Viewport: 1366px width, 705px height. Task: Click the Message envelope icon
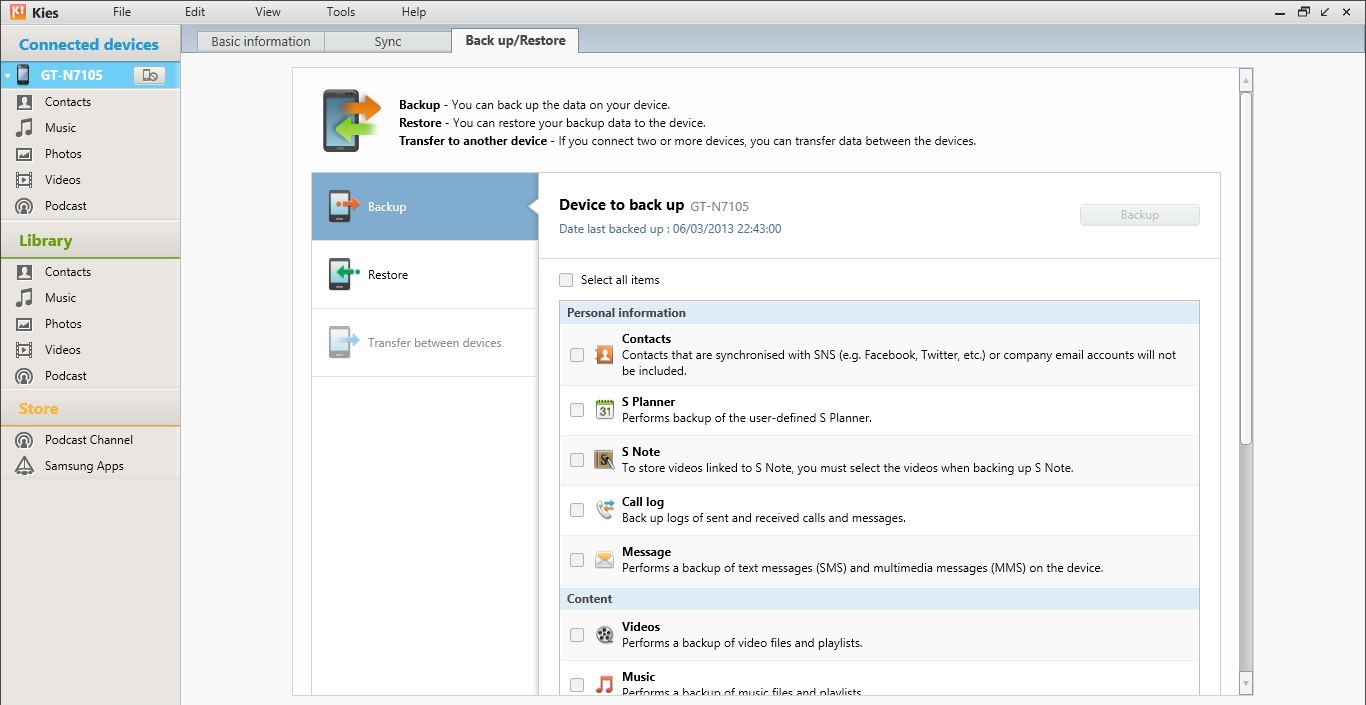click(x=604, y=560)
